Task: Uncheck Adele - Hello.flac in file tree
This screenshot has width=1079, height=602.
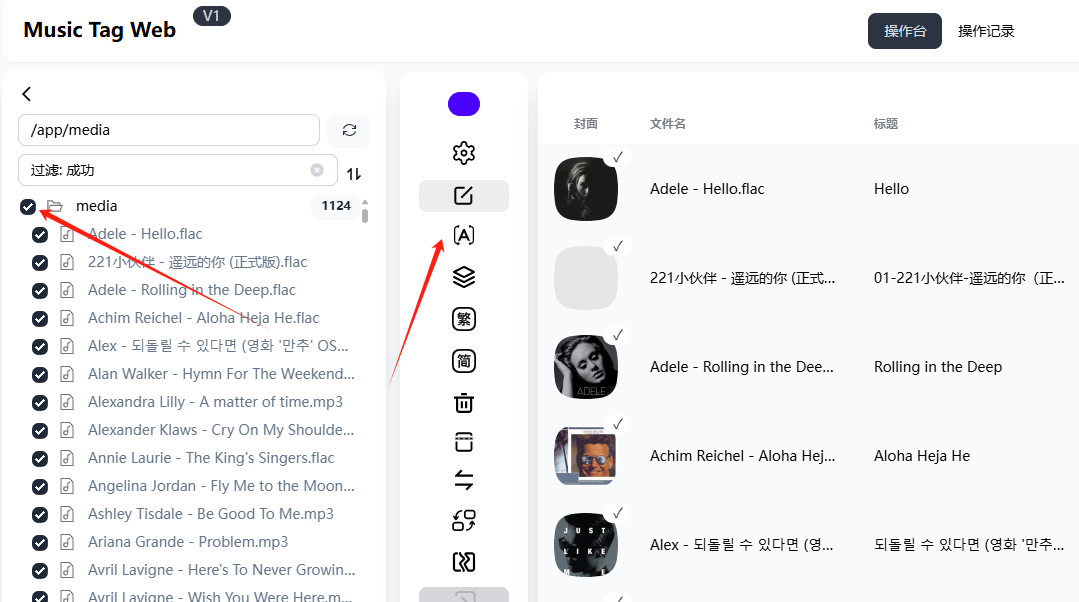Action: (x=40, y=235)
